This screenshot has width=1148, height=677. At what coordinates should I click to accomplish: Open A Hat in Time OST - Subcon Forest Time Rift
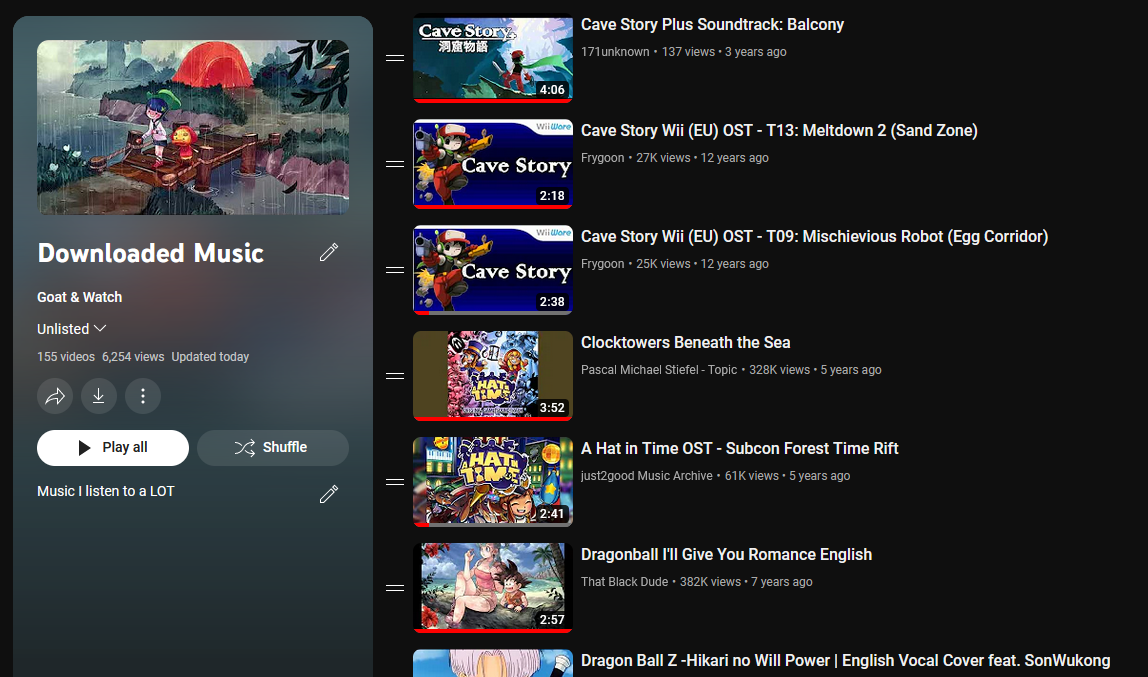pyautogui.click(x=739, y=449)
